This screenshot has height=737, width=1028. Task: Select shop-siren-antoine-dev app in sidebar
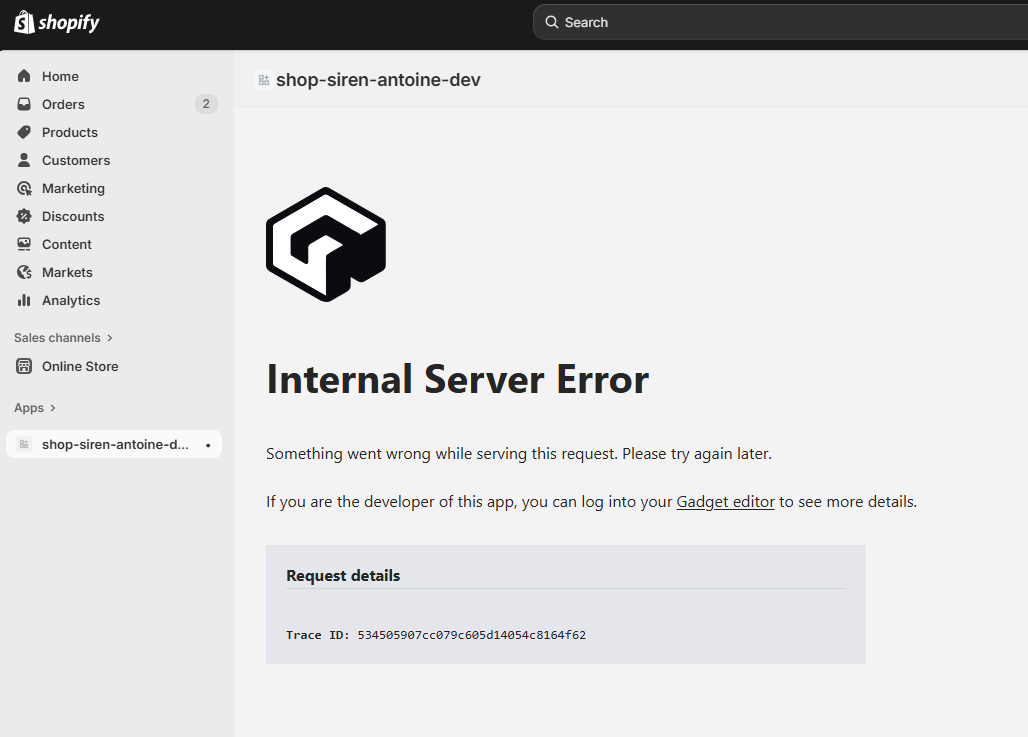(114, 444)
